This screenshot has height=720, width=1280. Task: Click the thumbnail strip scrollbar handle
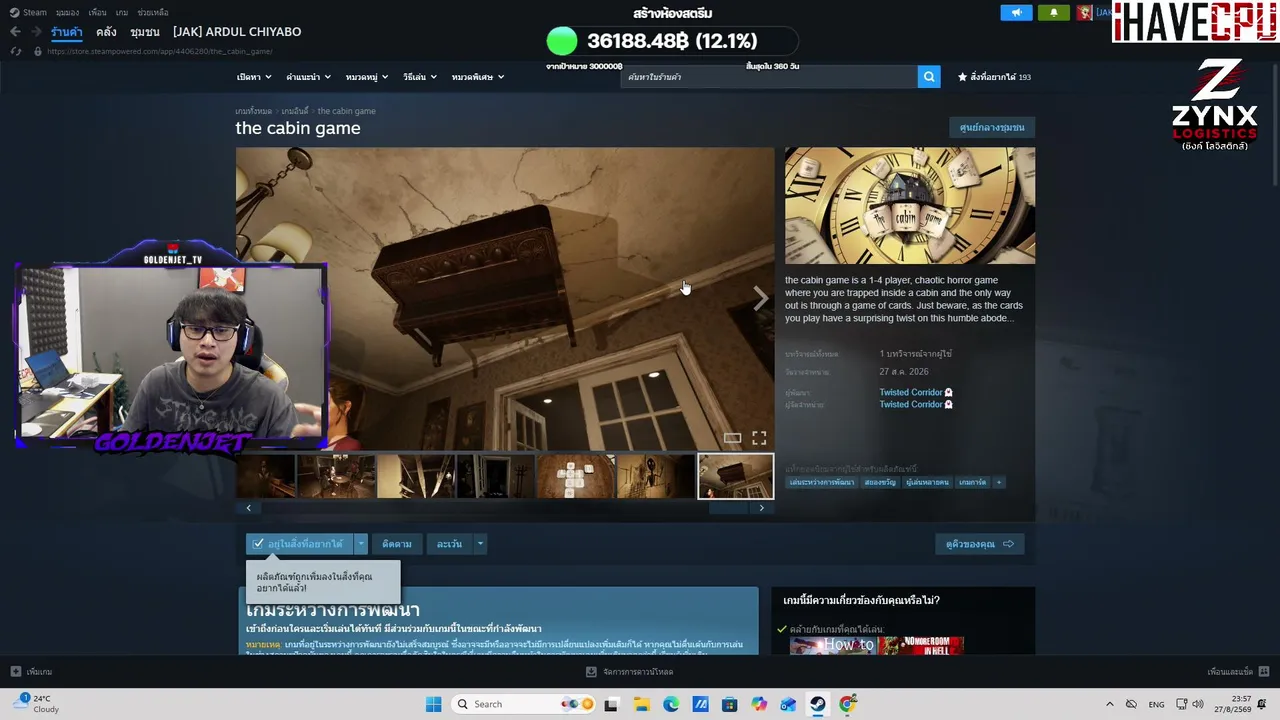[728, 508]
